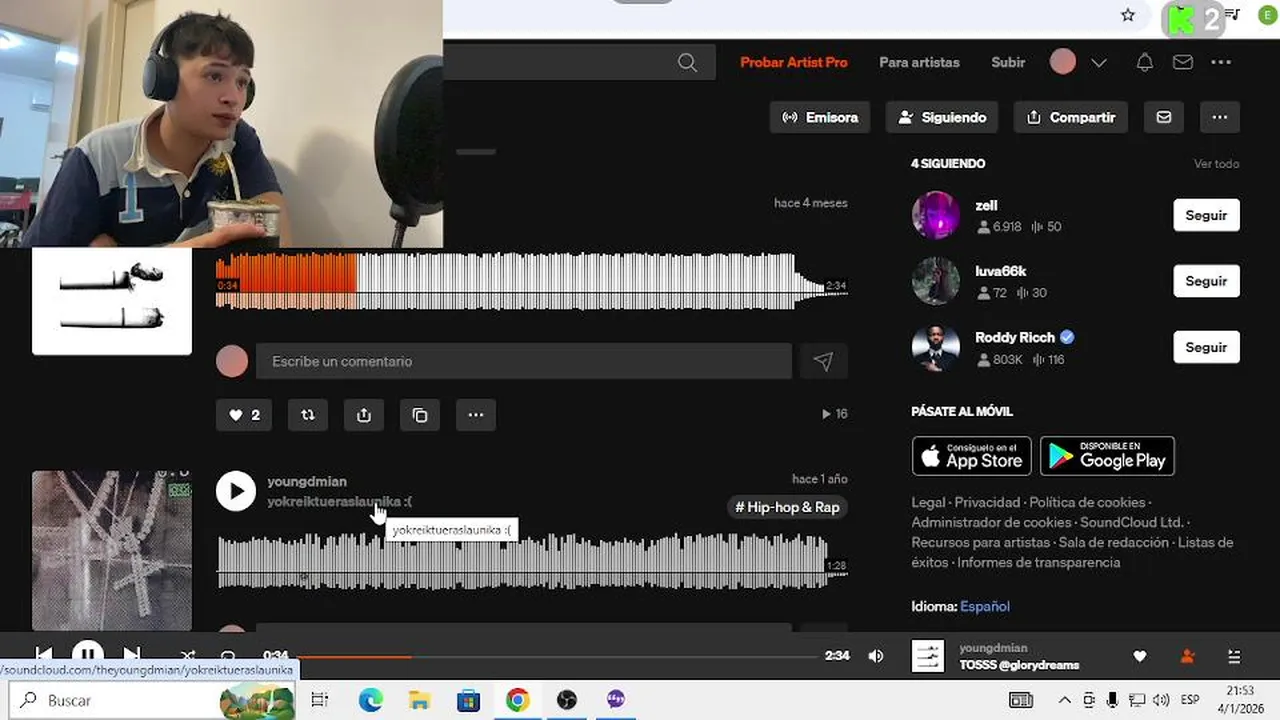Viewport: 1280px width, 720px height.
Task: Download from the App Store badge
Action: [972, 456]
